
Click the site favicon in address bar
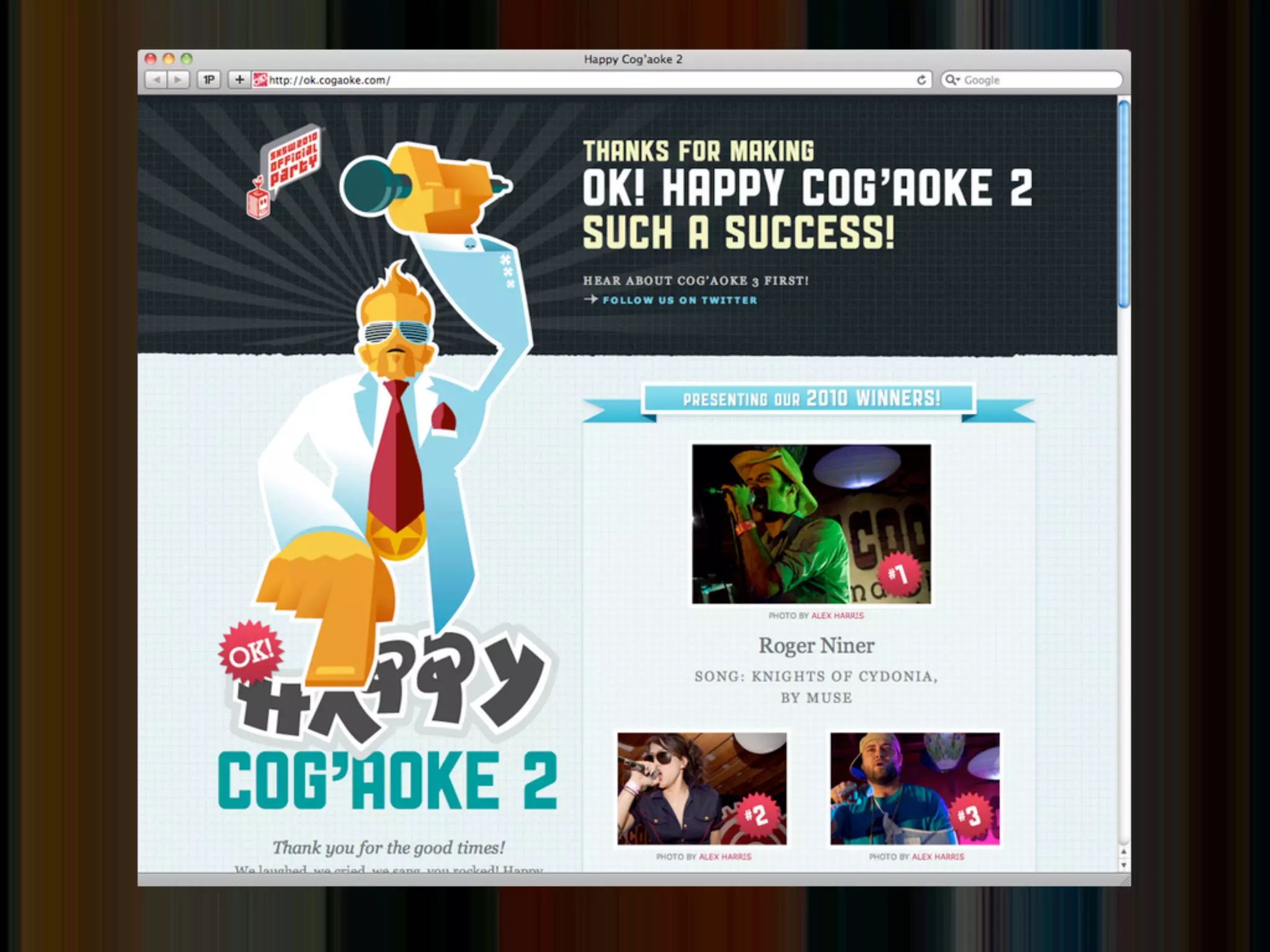pos(259,80)
